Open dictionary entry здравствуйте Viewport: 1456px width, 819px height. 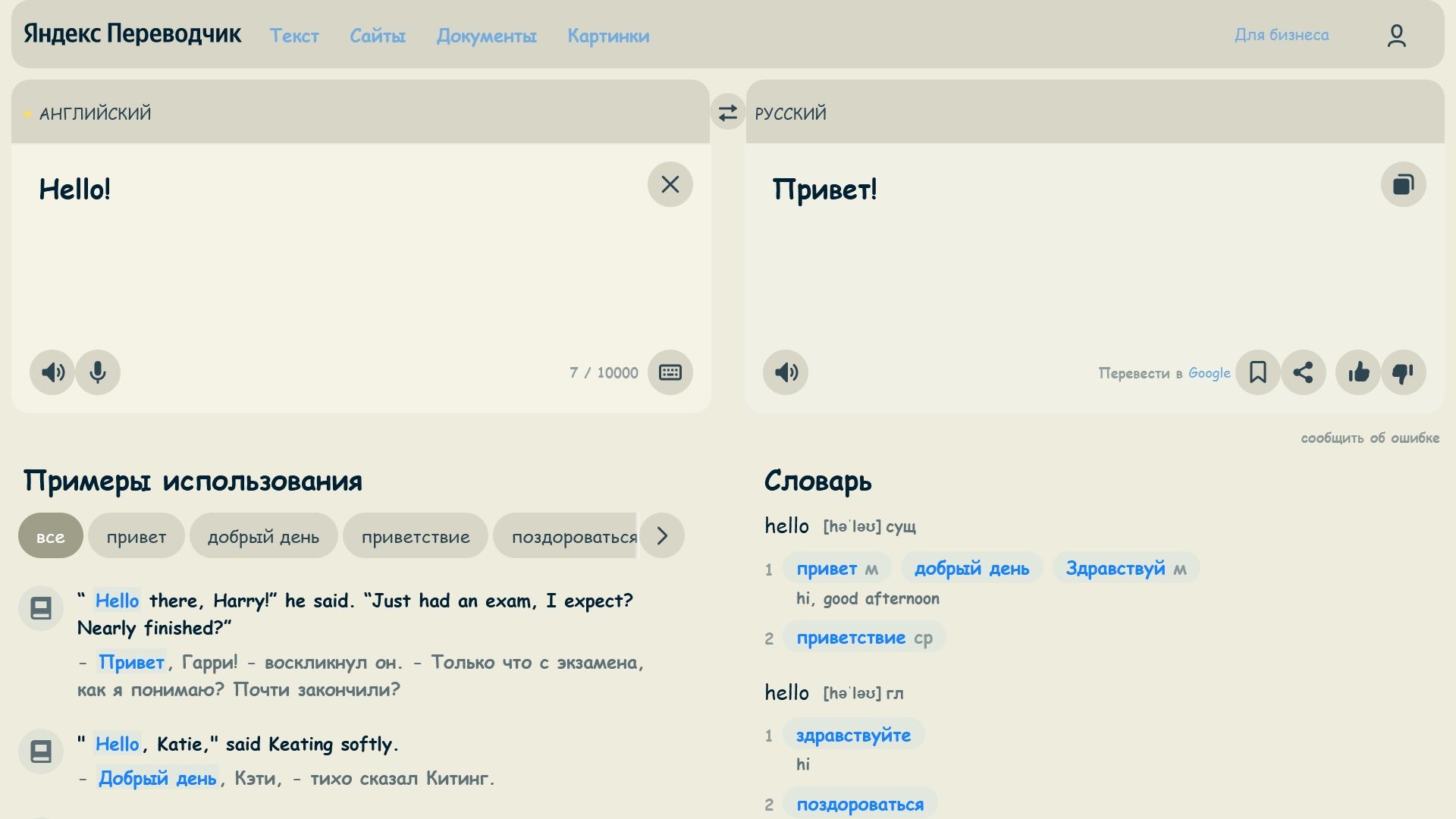854,735
